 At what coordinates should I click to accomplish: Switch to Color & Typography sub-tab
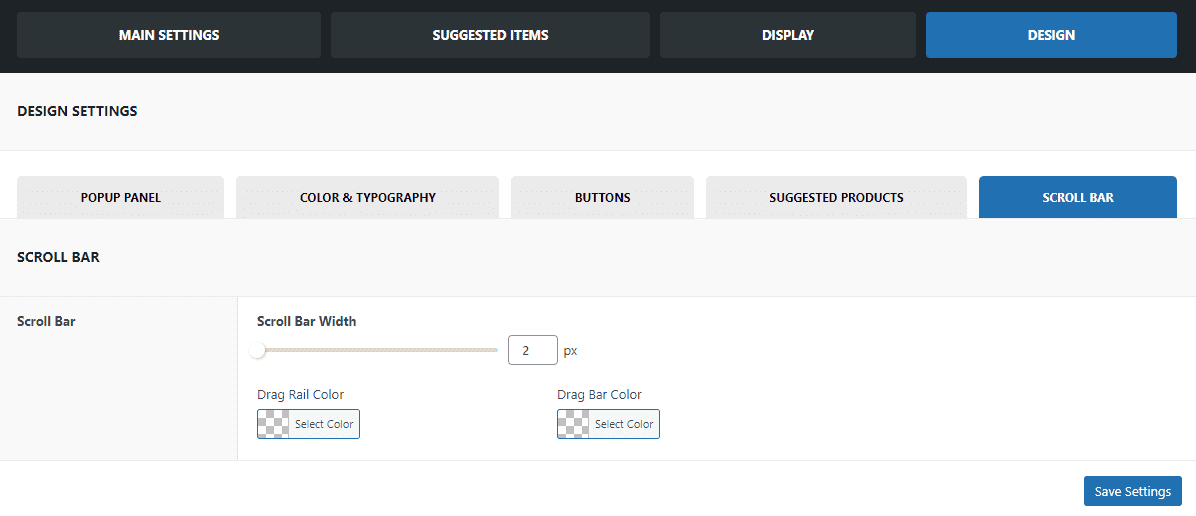pyautogui.click(x=368, y=198)
